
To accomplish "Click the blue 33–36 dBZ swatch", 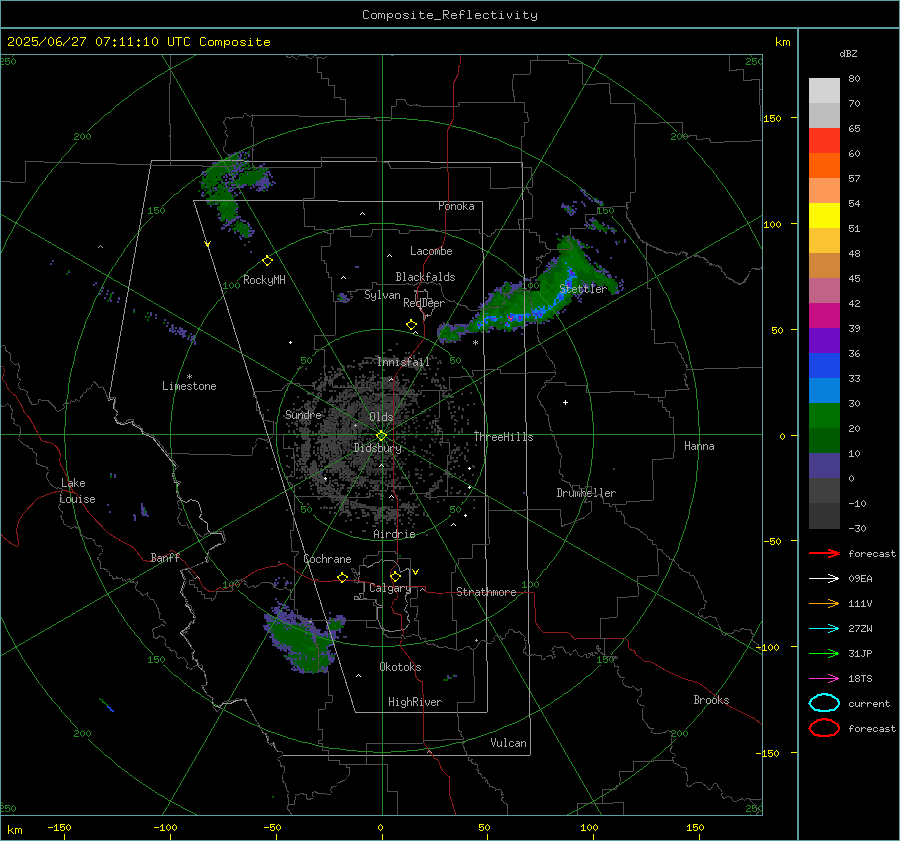I will coord(824,366).
